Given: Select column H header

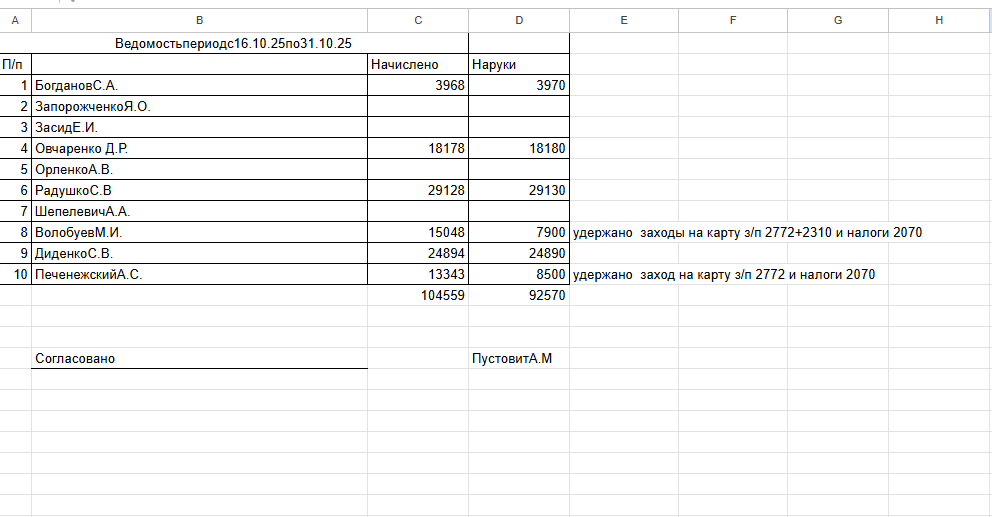Looking at the screenshot, I should 939,20.
